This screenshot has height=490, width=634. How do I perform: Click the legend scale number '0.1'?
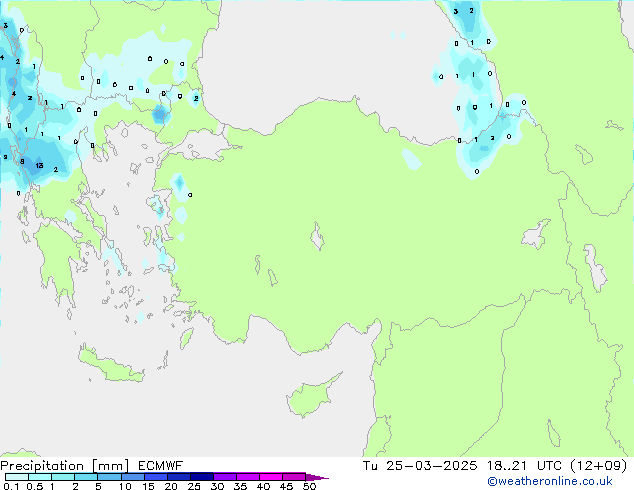point(11,486)
